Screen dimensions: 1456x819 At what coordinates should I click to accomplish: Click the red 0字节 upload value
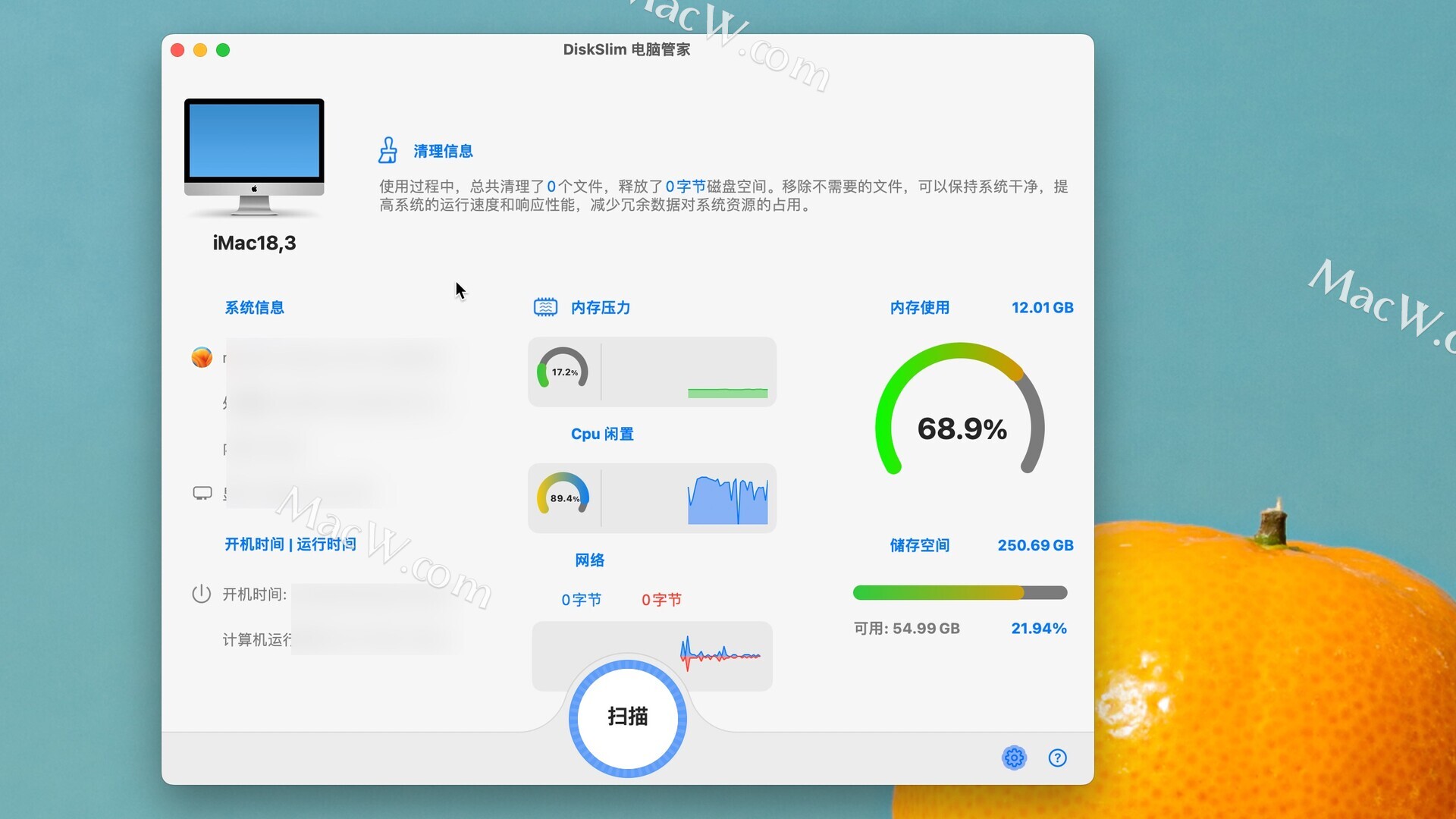pos(661,600)
